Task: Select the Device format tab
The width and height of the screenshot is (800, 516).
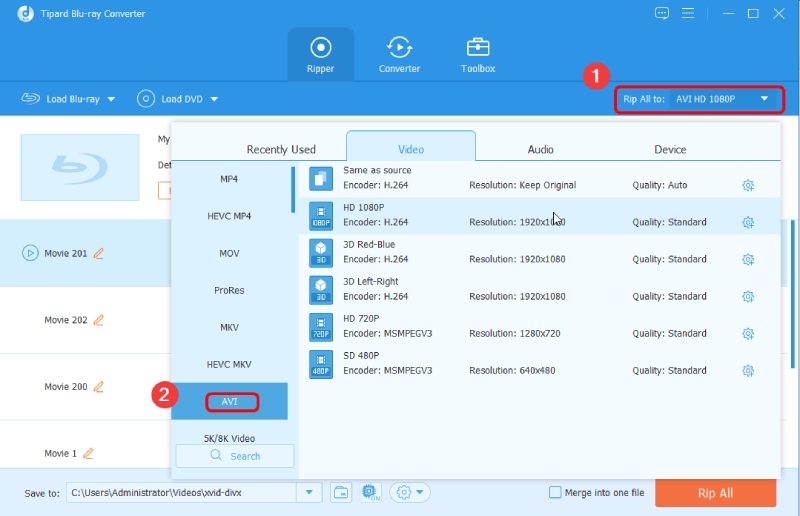Action: tap(670, 150)
